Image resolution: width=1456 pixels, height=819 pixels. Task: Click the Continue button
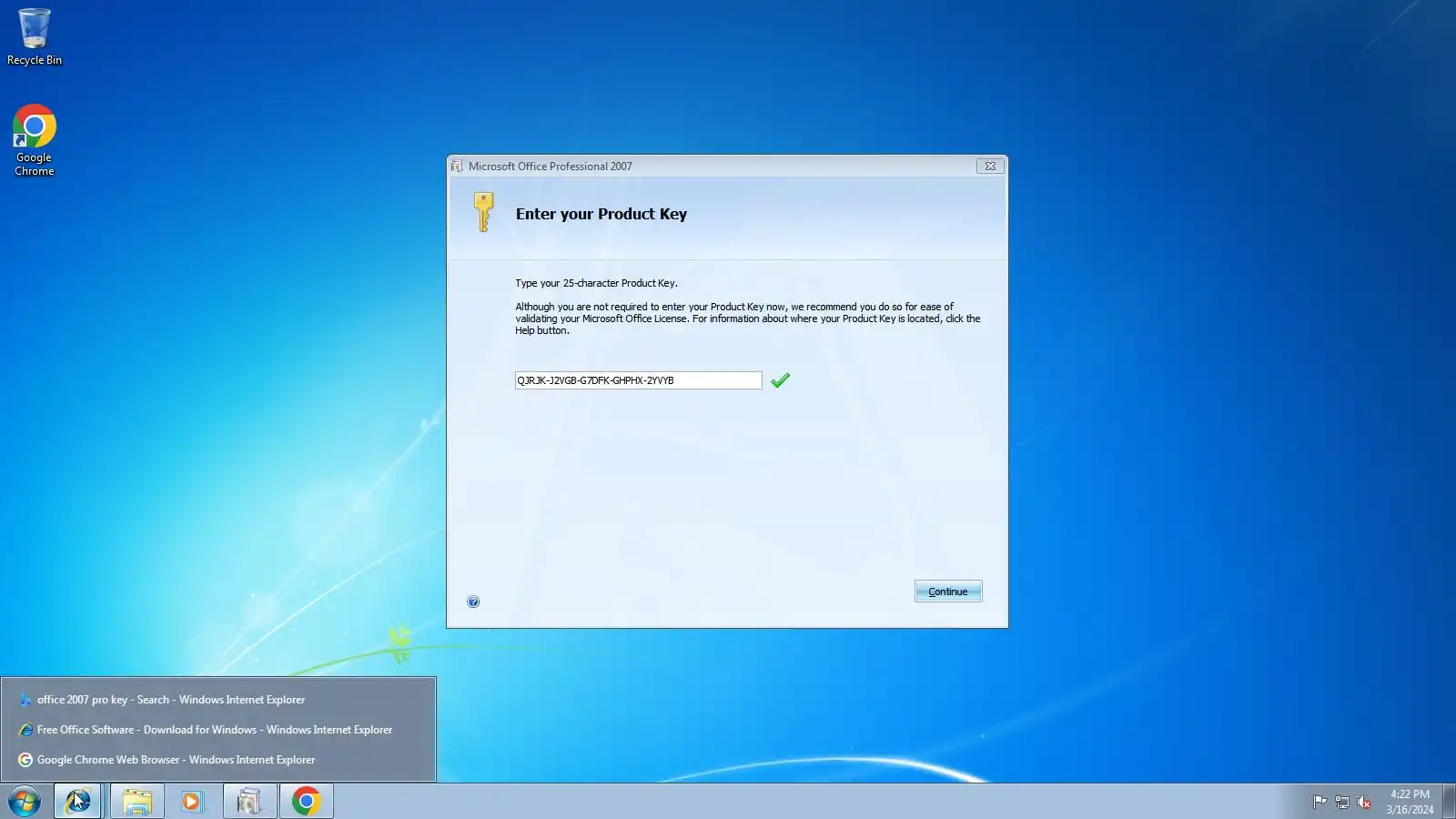coord(948,591)
